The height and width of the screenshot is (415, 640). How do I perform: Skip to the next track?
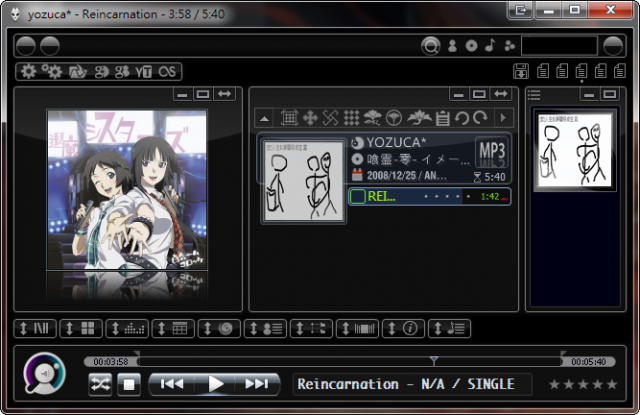coord(257,384)
